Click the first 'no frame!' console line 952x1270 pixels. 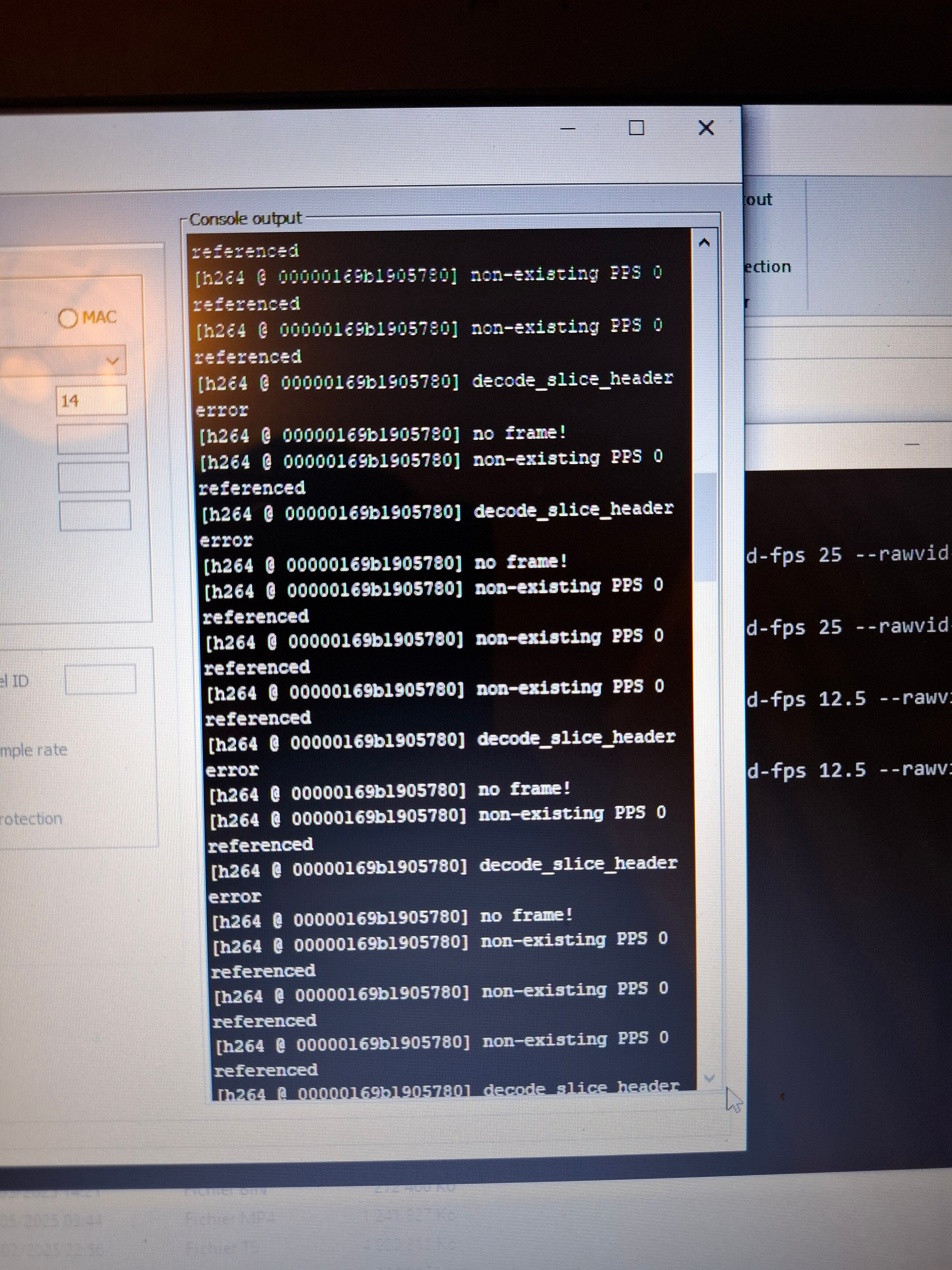point(382,434)
